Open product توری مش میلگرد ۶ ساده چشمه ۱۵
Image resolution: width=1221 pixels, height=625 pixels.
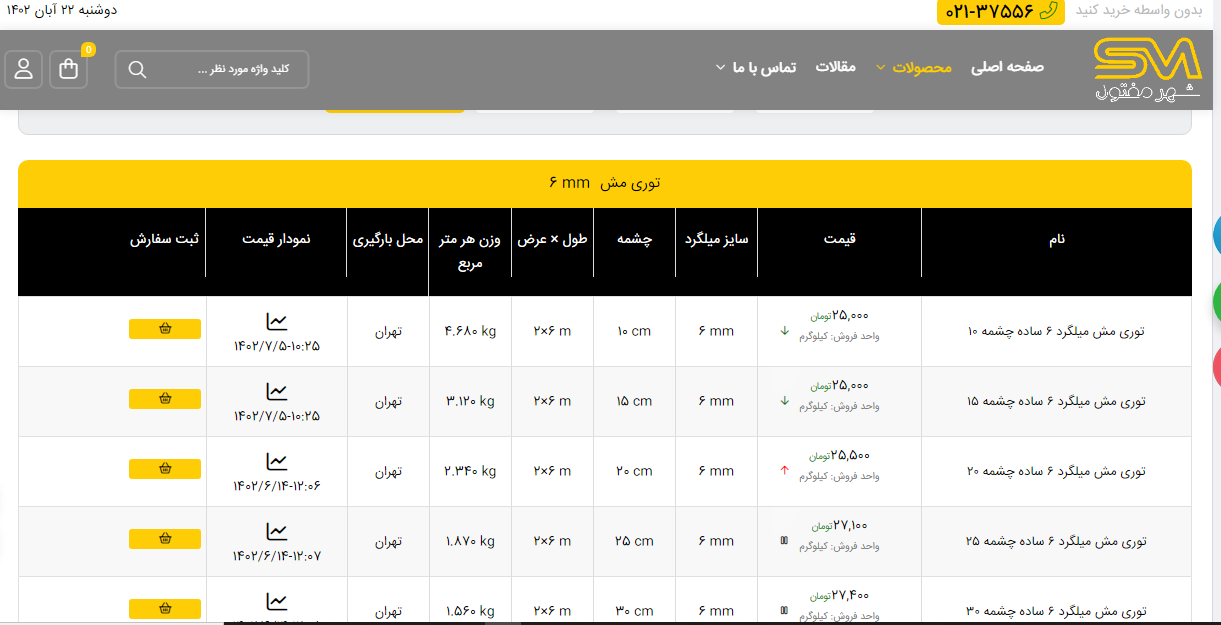point(1057,401)
